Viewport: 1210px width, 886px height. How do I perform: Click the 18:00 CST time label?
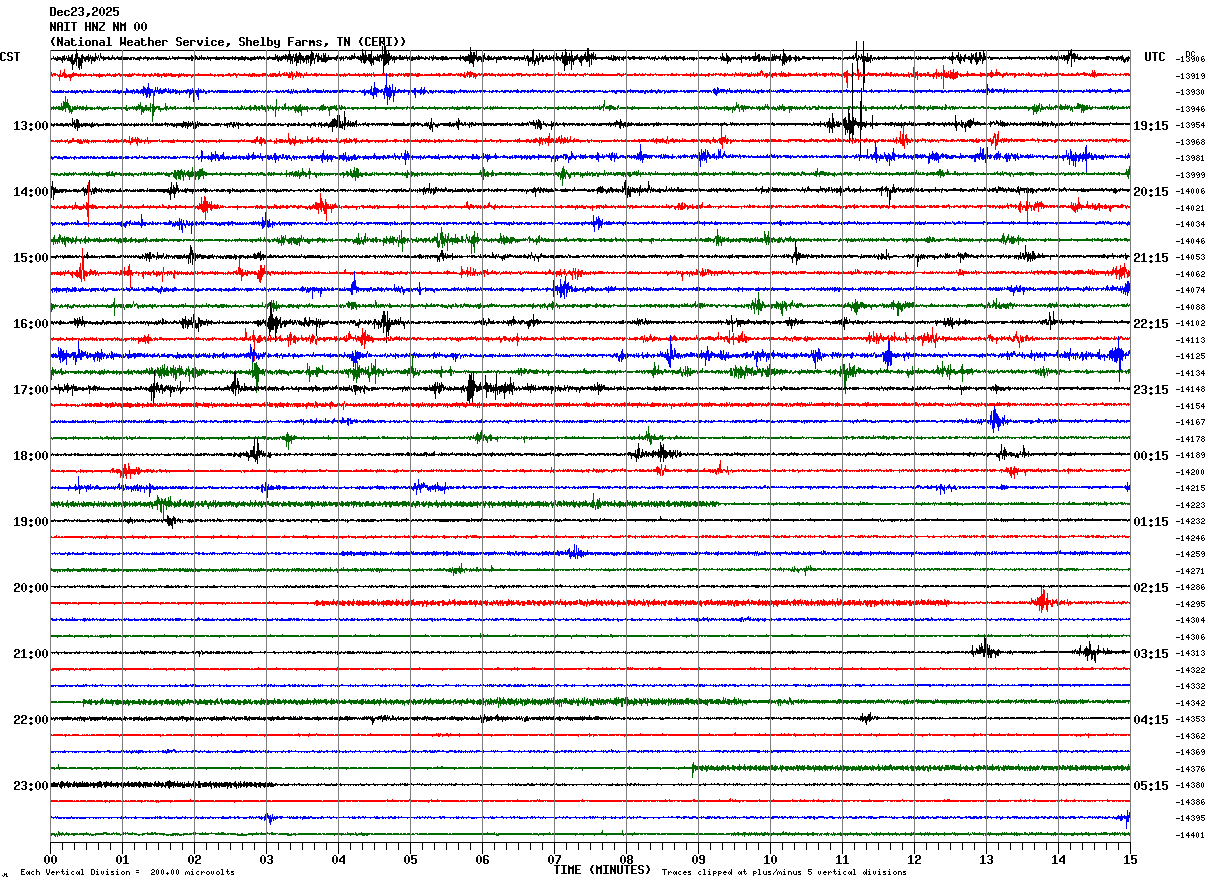point(30,456)
